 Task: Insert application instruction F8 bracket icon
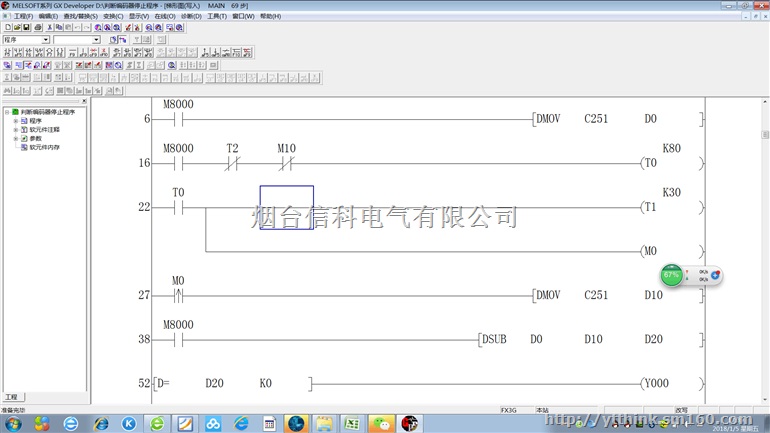pos(61,52)
